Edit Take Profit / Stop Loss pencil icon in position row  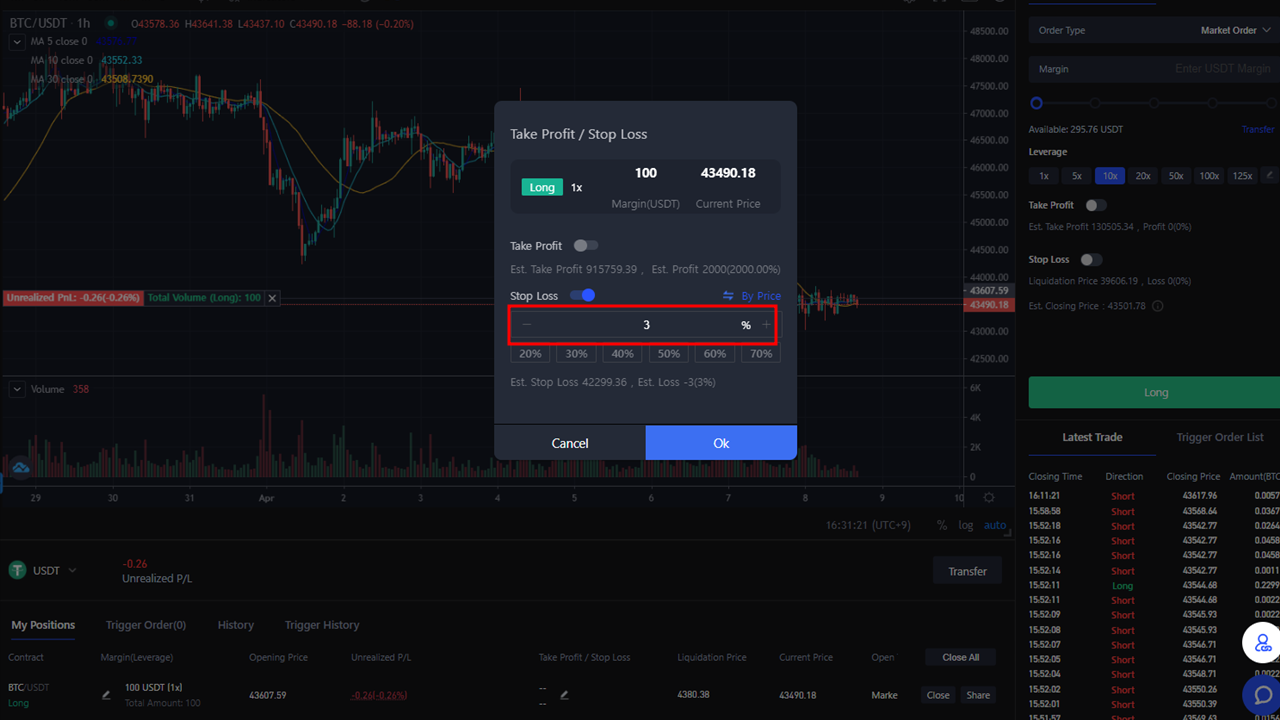(564, 695)
